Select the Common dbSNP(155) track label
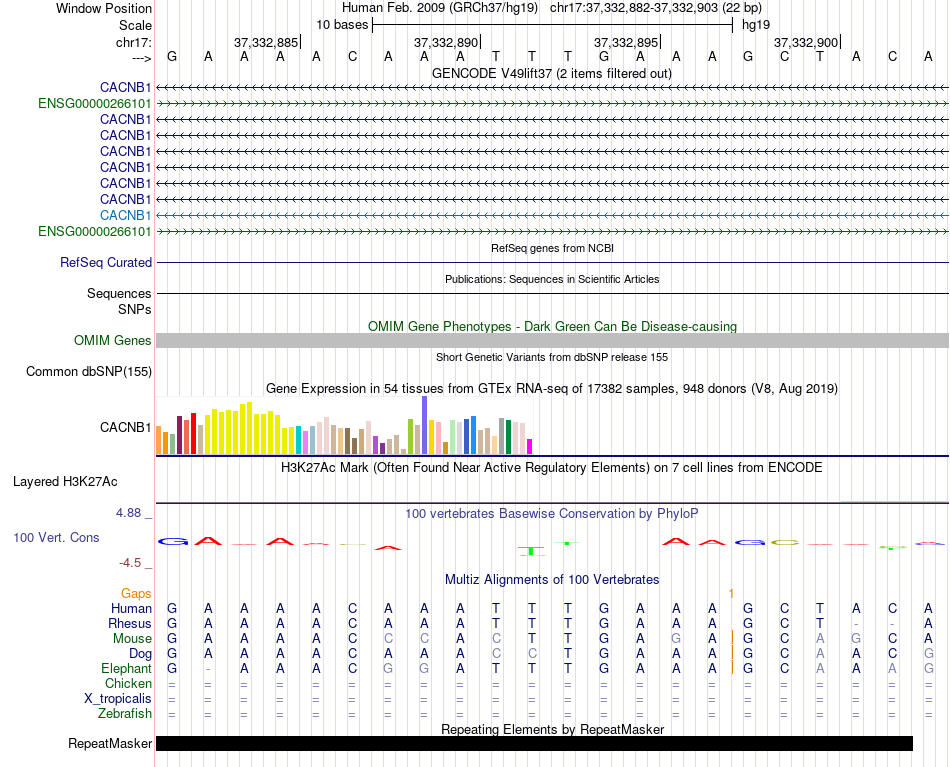 coord(89,372)
